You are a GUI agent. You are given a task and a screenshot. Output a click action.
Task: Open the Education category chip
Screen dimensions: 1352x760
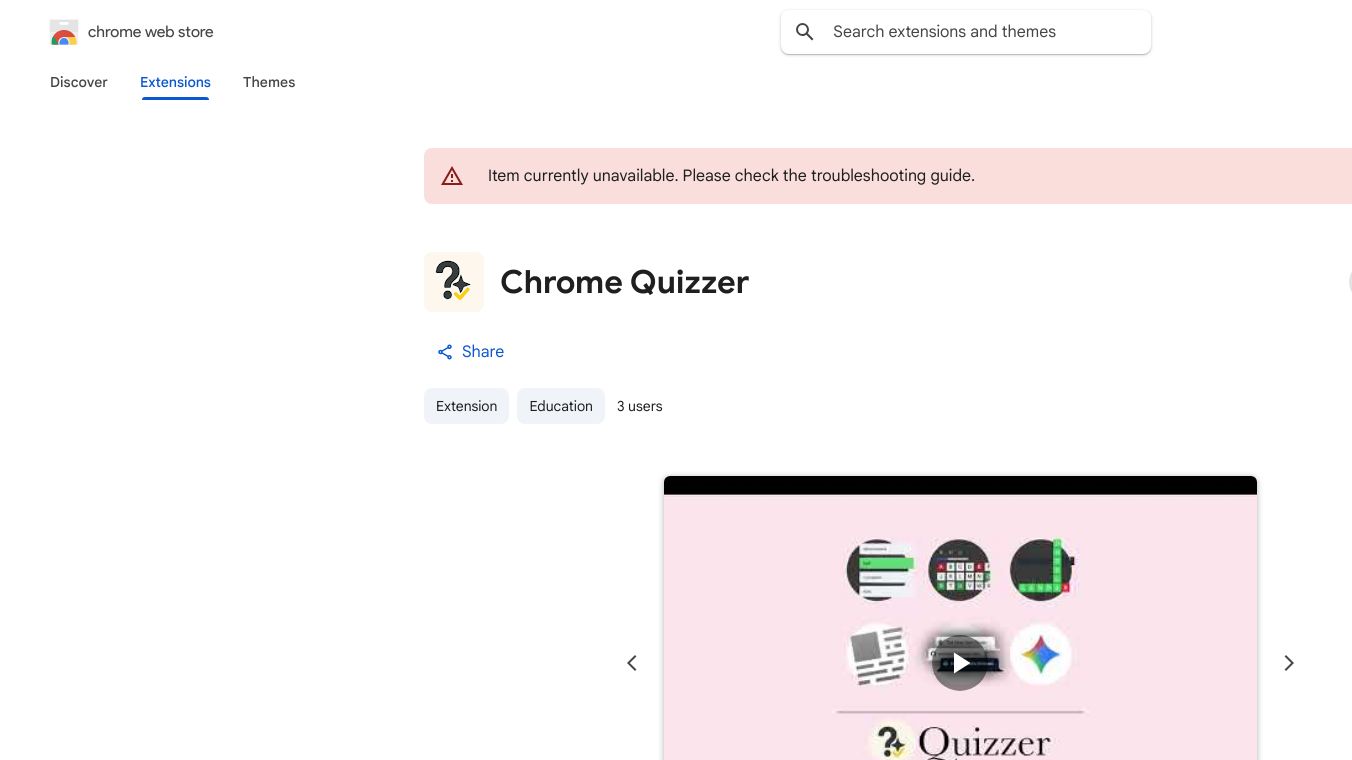tap(561, 406)
